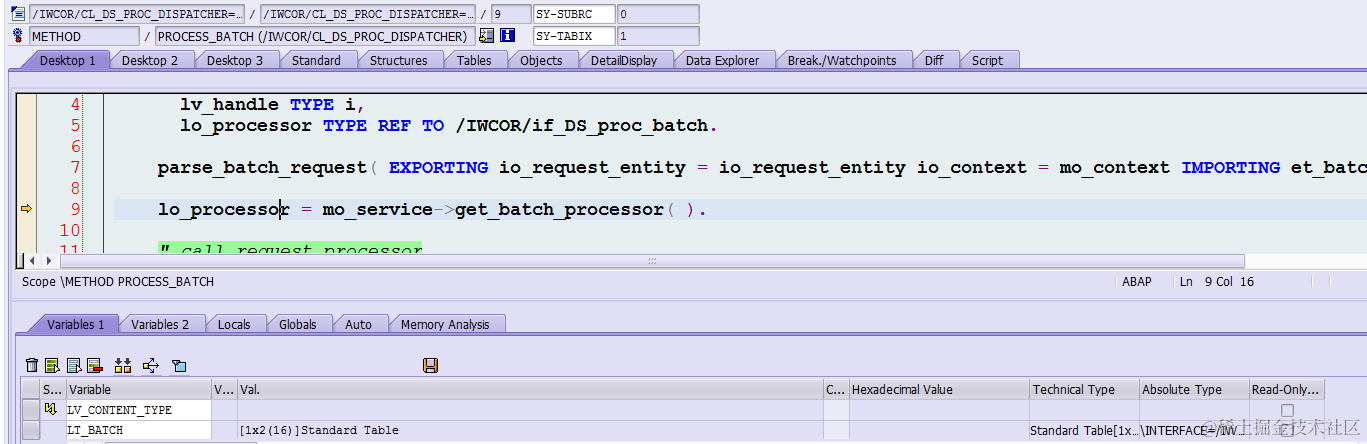Select the Variables 1 tab

(75, 324)
